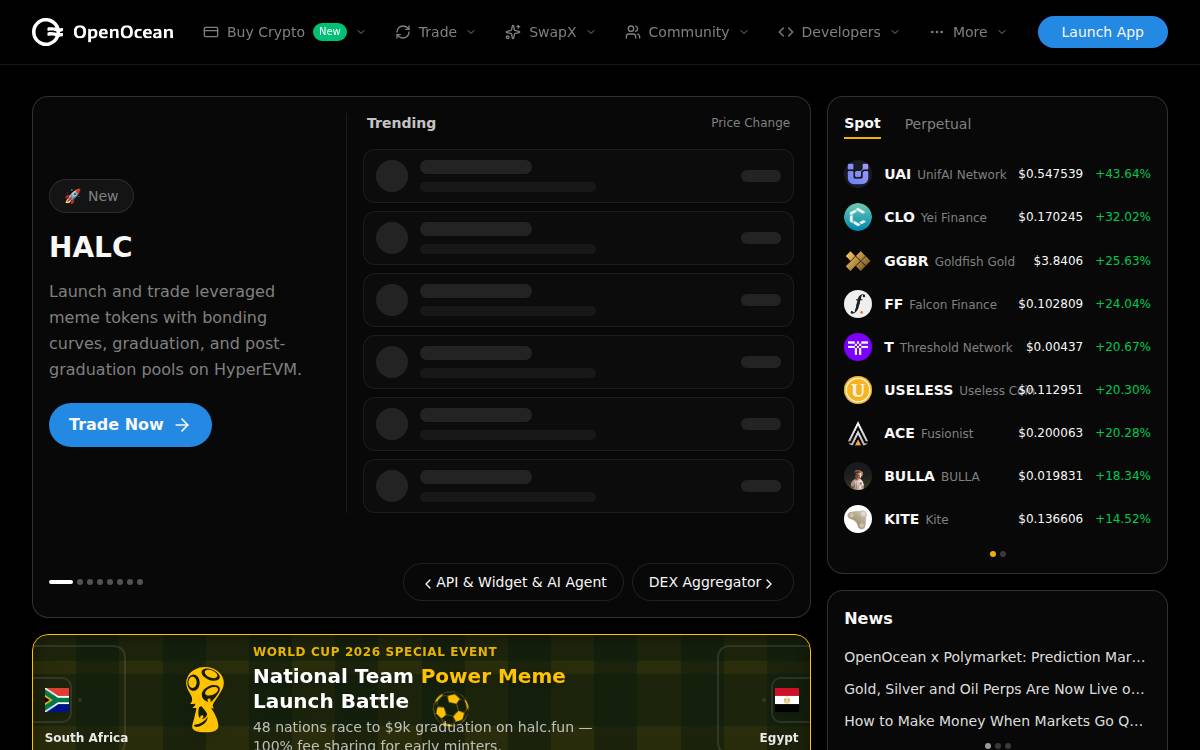Open Gold, Silver and Oil Perps news
This screenshot has width=1200, height=750.
click(x=995, y=689)
